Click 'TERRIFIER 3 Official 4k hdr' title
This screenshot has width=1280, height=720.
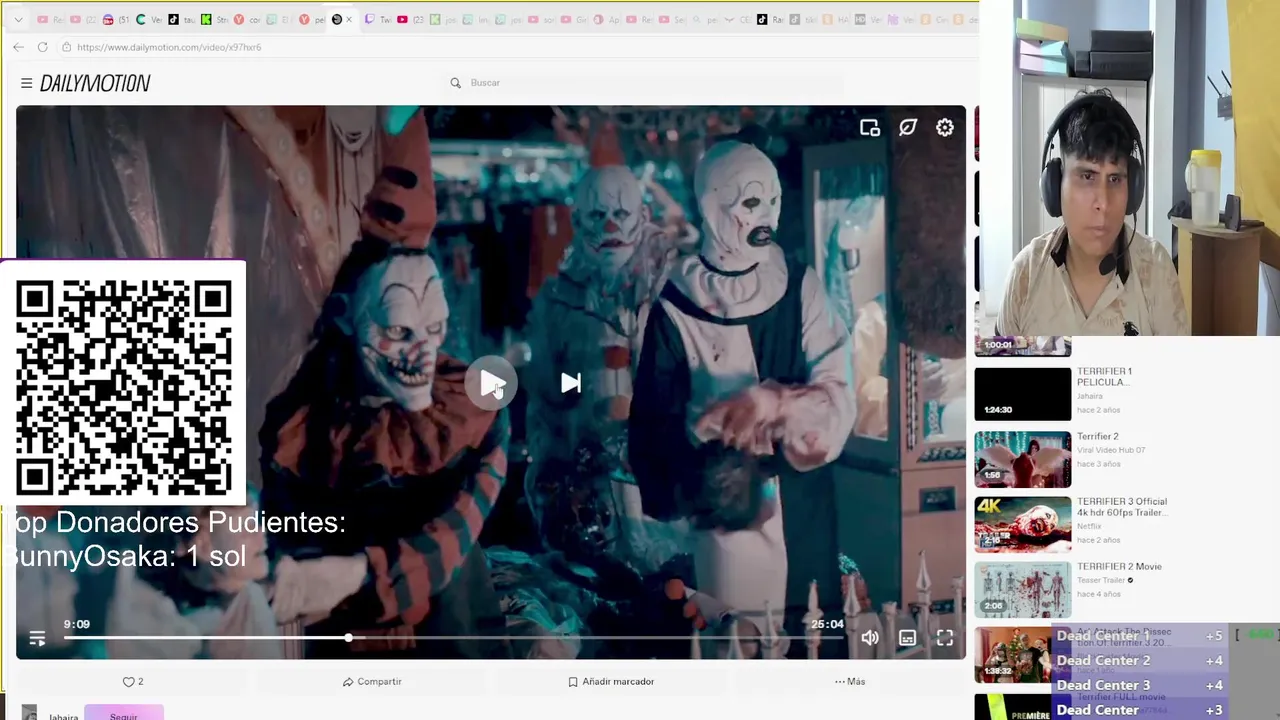(x=1122, y=507)
